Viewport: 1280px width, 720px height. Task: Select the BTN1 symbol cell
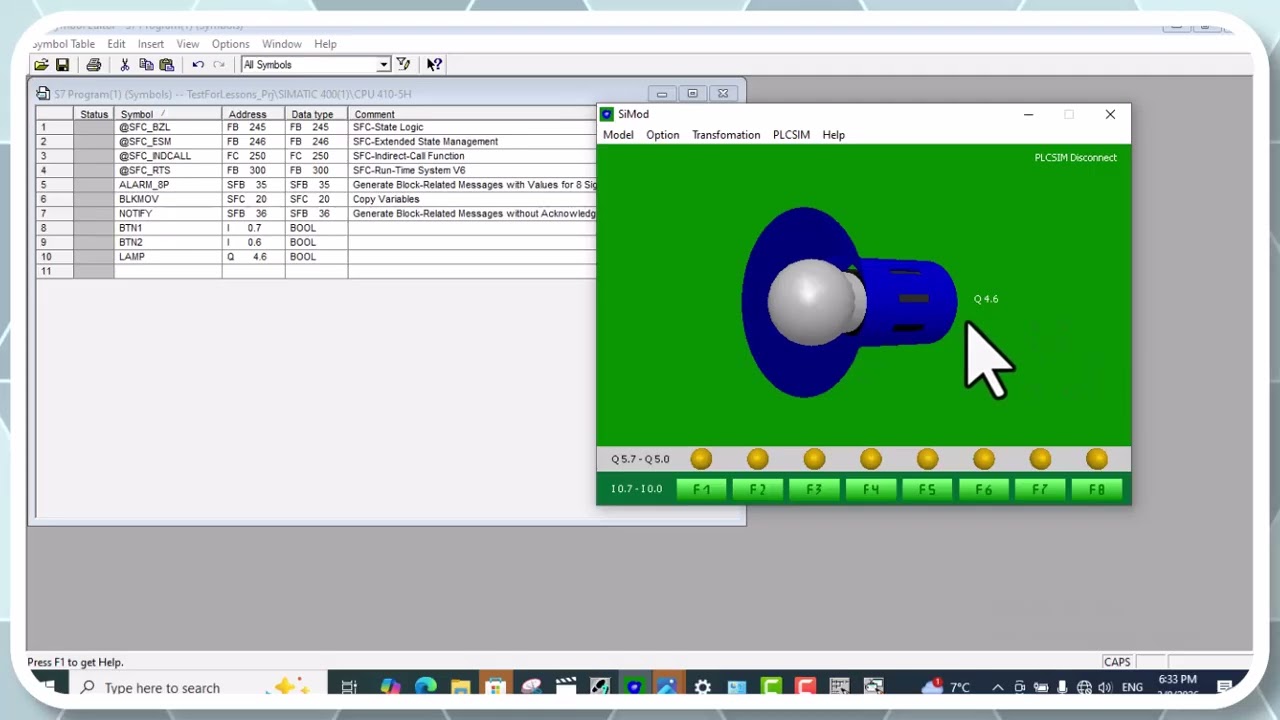click(168, 228)
